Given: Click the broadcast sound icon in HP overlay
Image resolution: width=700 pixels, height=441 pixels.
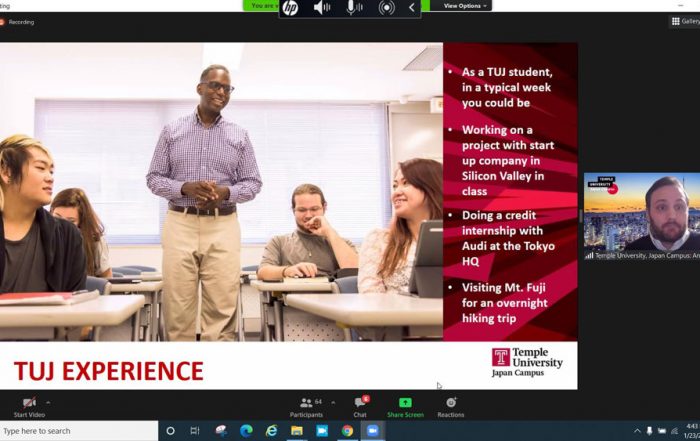Looking at the screenshot, I should coord(387,8).
